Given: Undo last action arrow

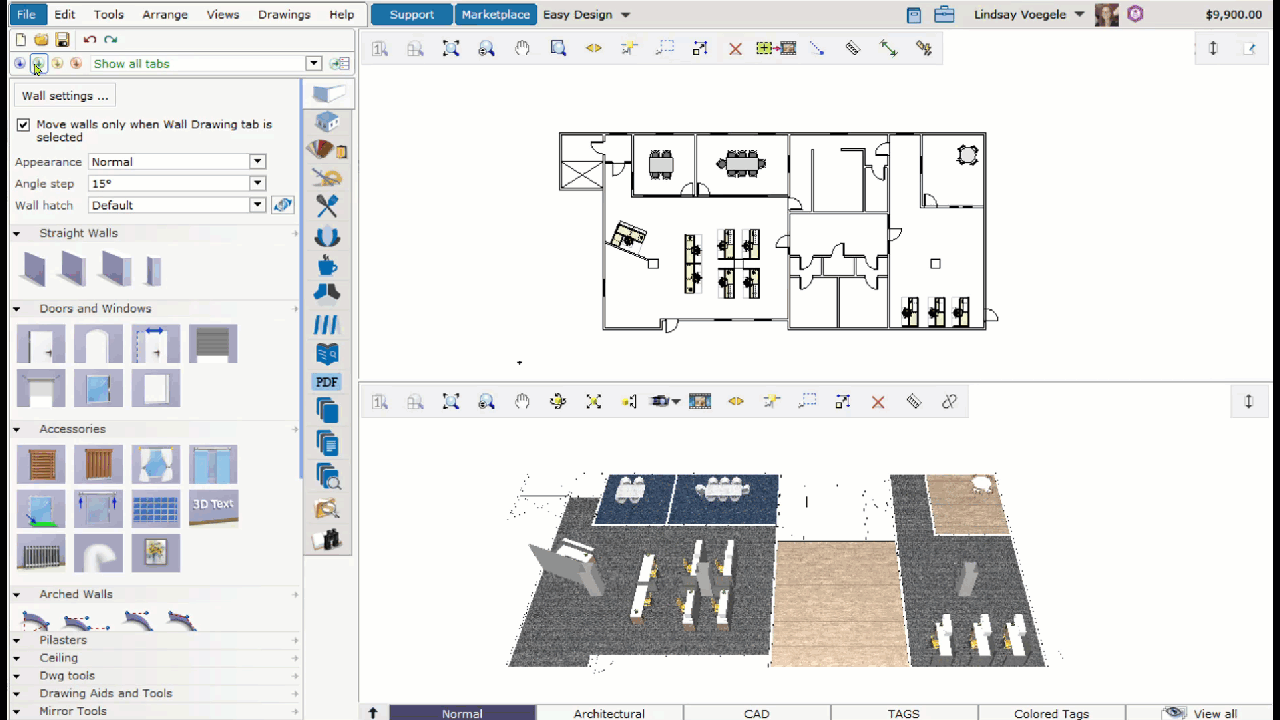Looking at the screenshot, I should point(90,39).
